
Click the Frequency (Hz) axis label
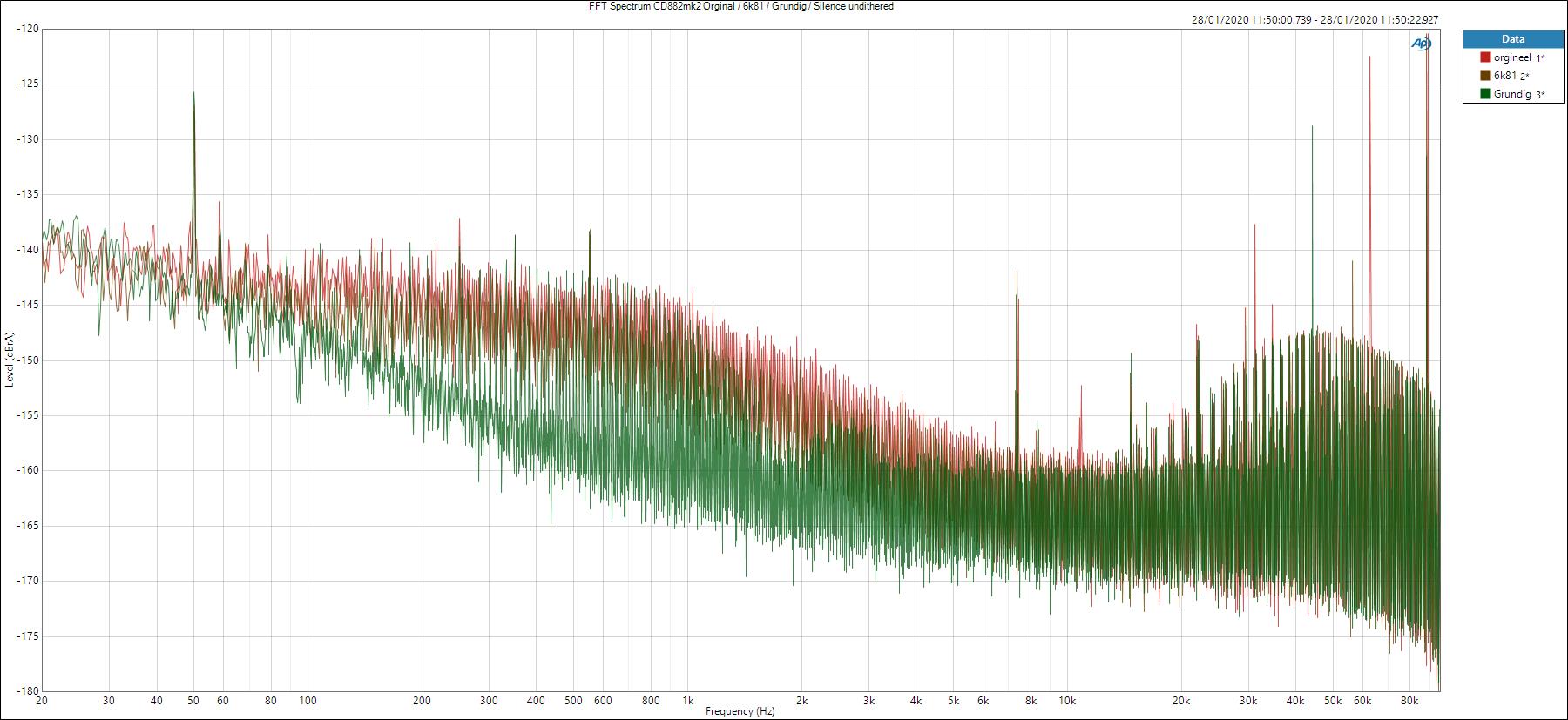click(x=740, y=711)
